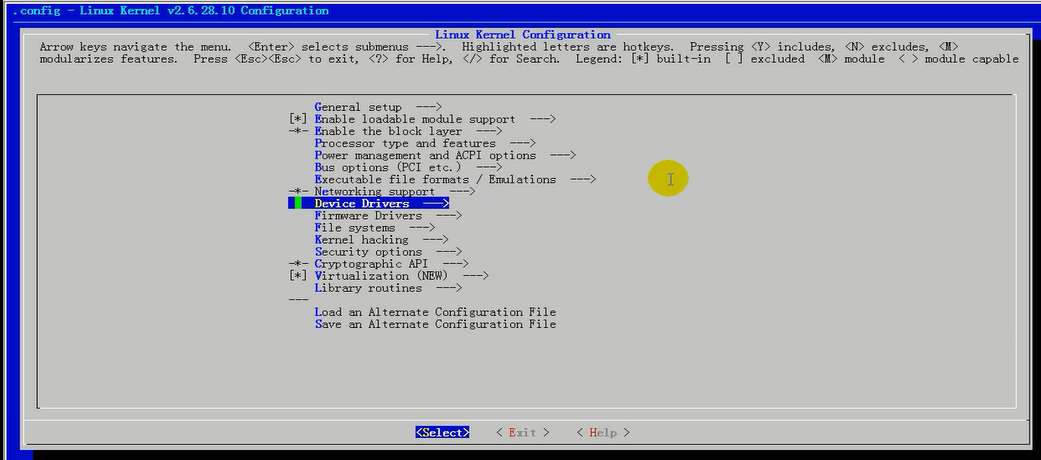This screenshot has width=1041, height=460.
Task: Select Cryptographic API entry
Action: tap(391, 264)
